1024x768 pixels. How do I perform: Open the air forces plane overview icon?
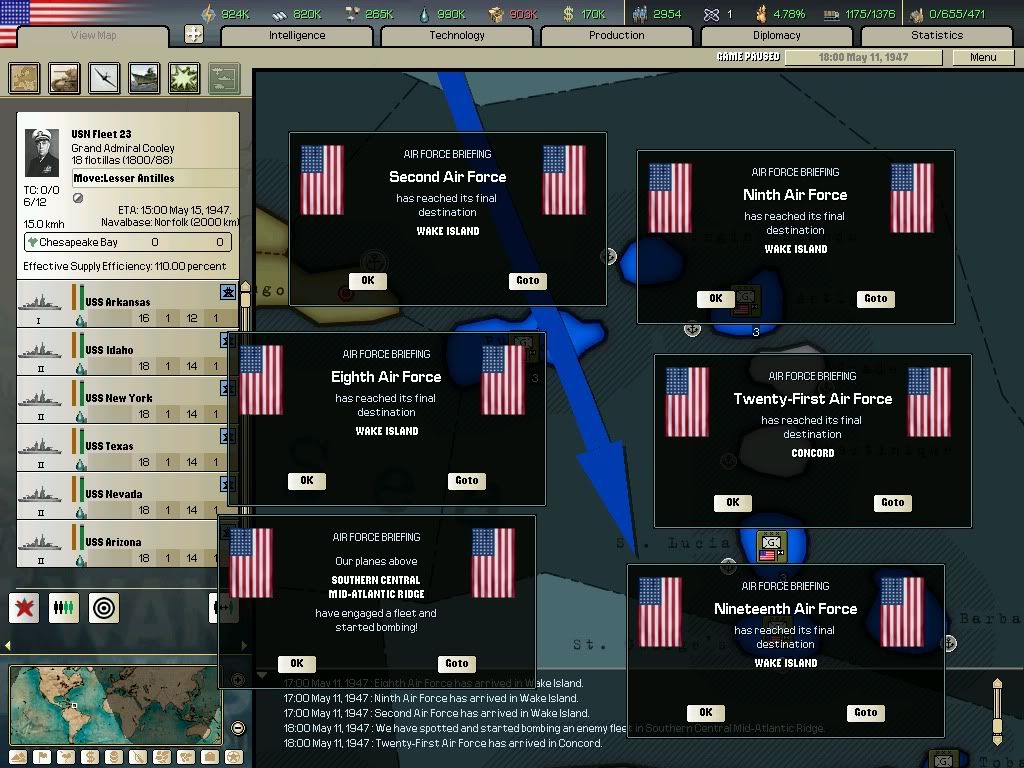coord(104,78)
